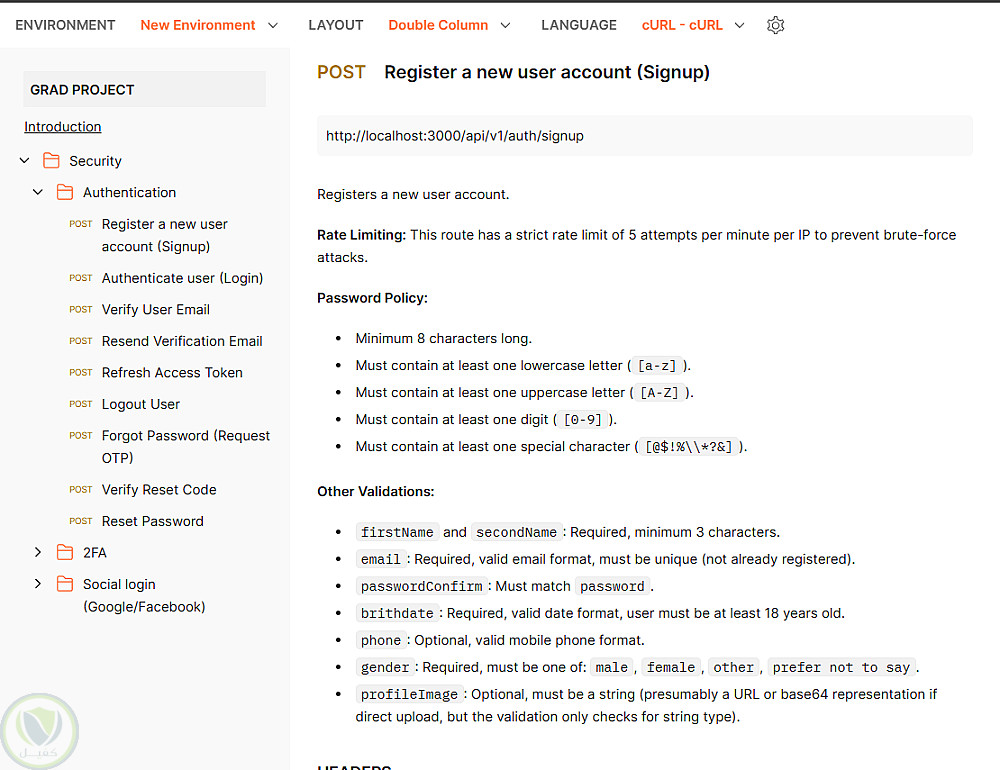Collapse the Authentication folder chevron
This screenshot has height=770, width=1000.
pos(38,192)
